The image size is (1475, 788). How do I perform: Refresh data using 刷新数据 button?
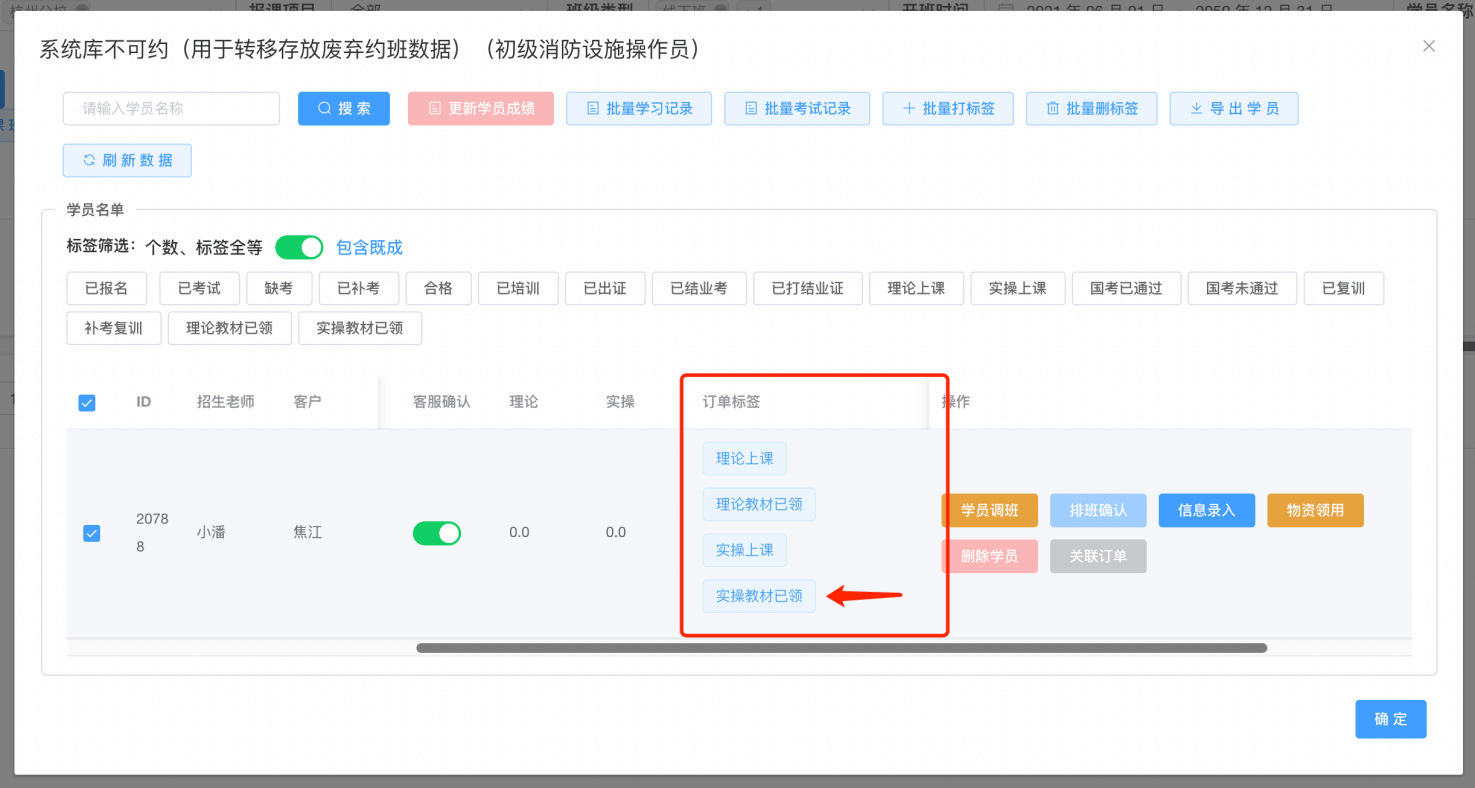tap(127, 161)
